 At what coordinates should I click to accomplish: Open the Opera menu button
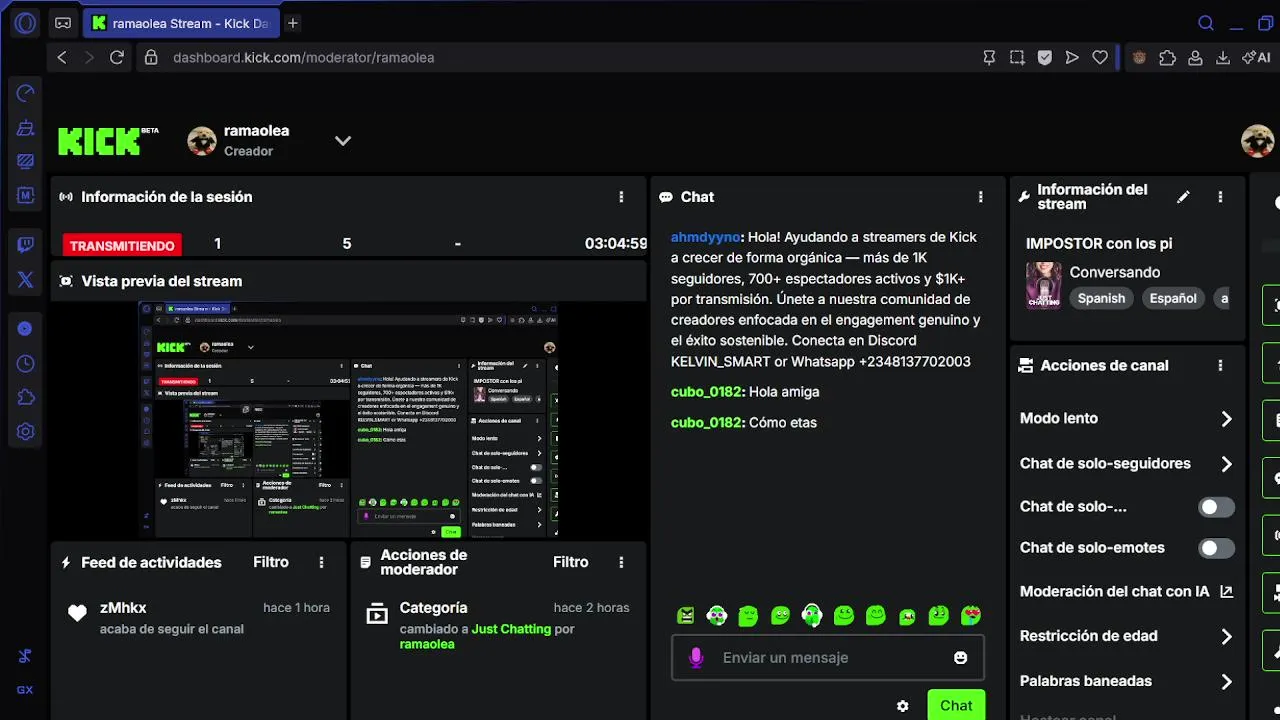click(x=25, y=23)
